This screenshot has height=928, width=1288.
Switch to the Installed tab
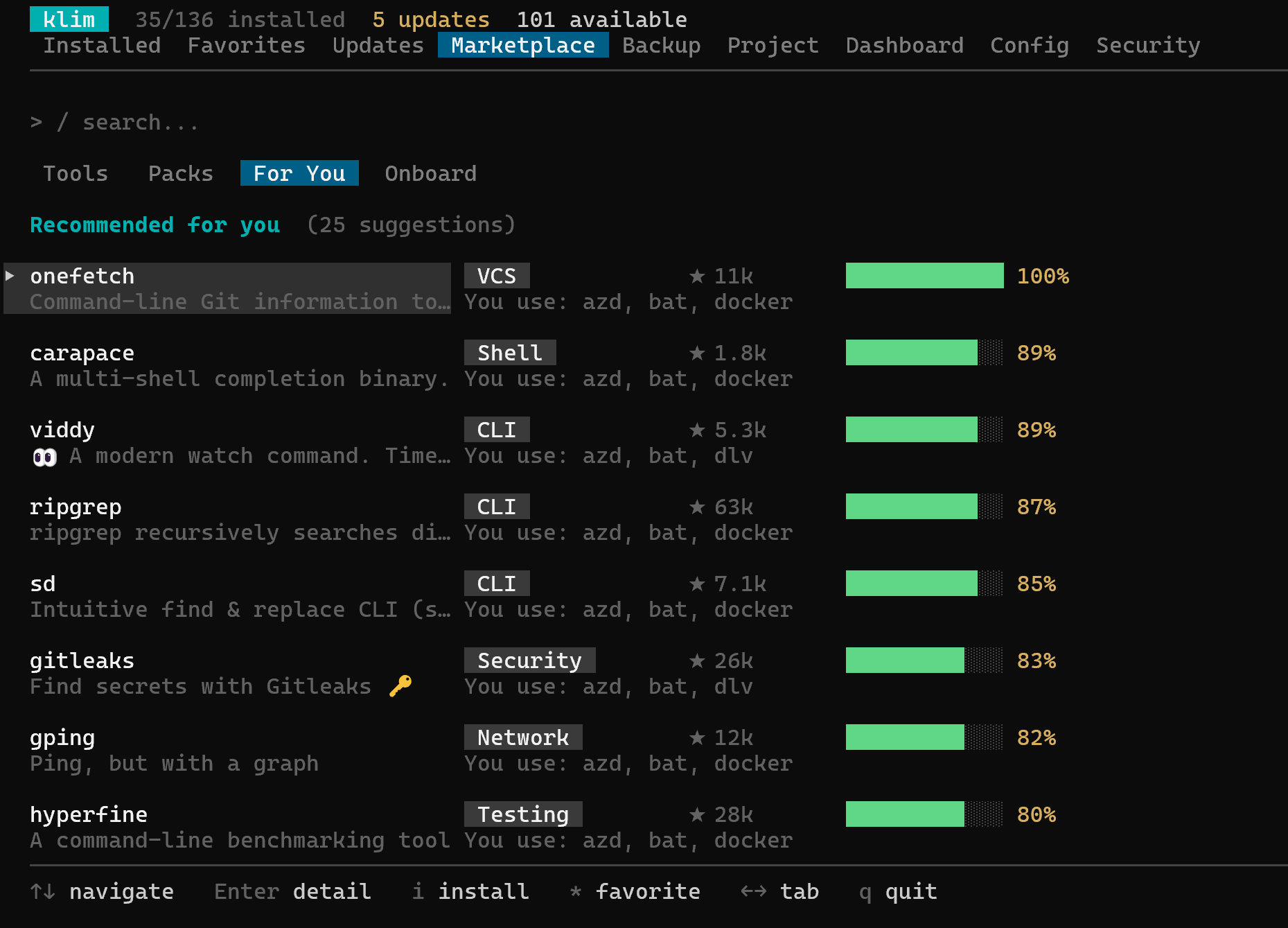tap(102, 46)
